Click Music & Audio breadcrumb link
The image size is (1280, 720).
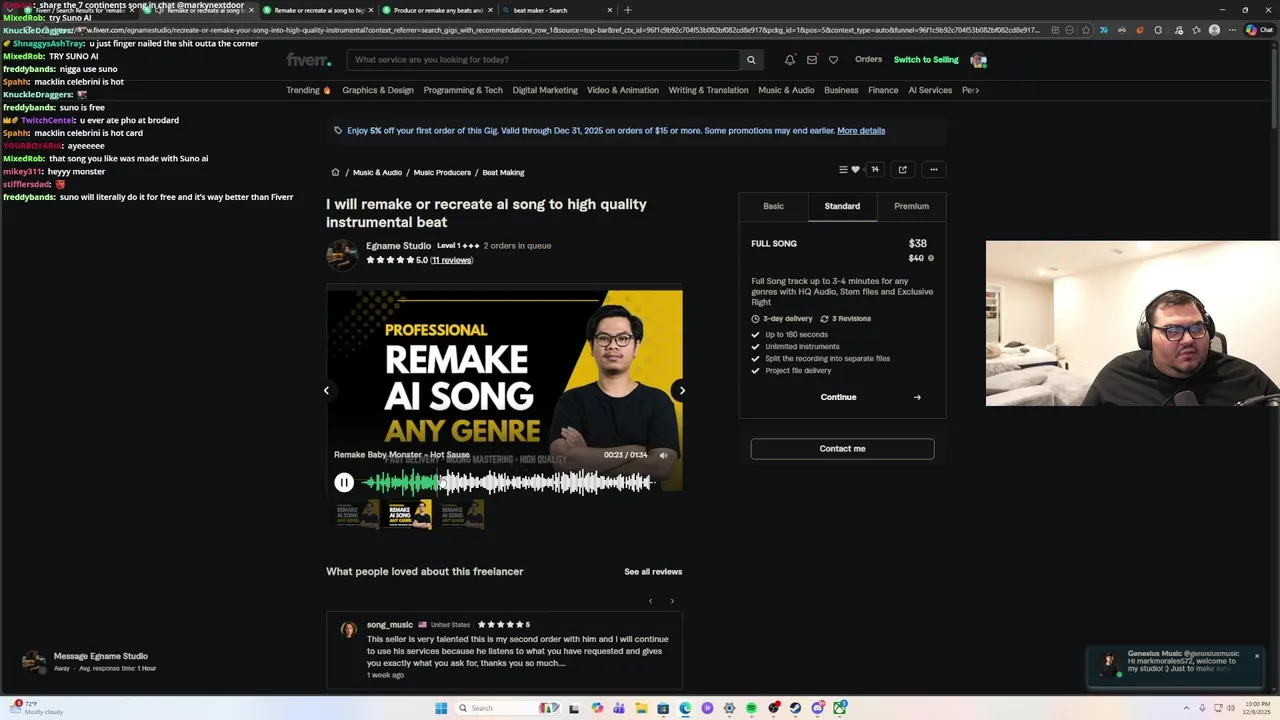[x=377, y=172]
